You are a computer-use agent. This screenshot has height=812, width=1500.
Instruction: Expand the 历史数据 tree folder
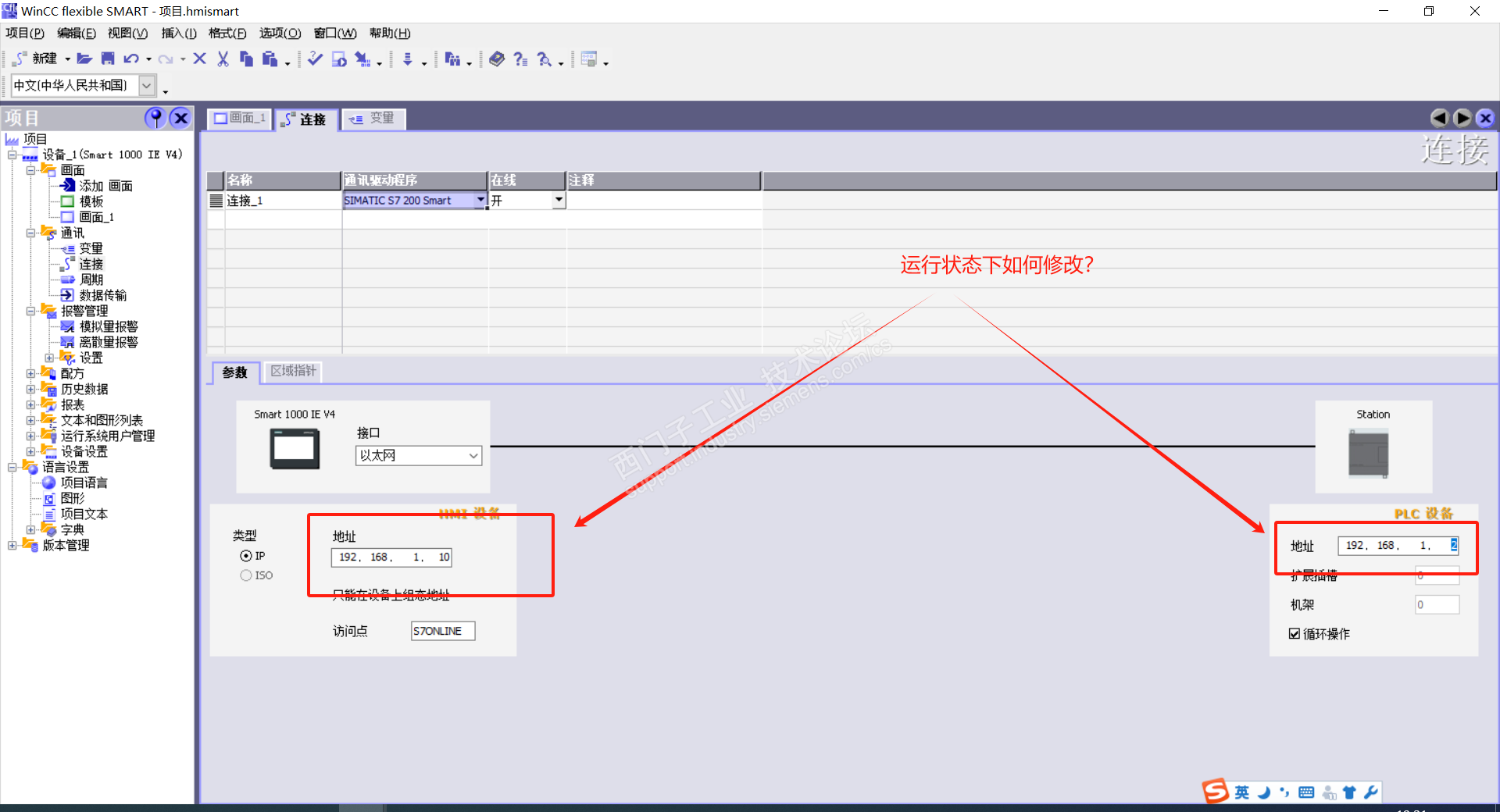(30, 389)
